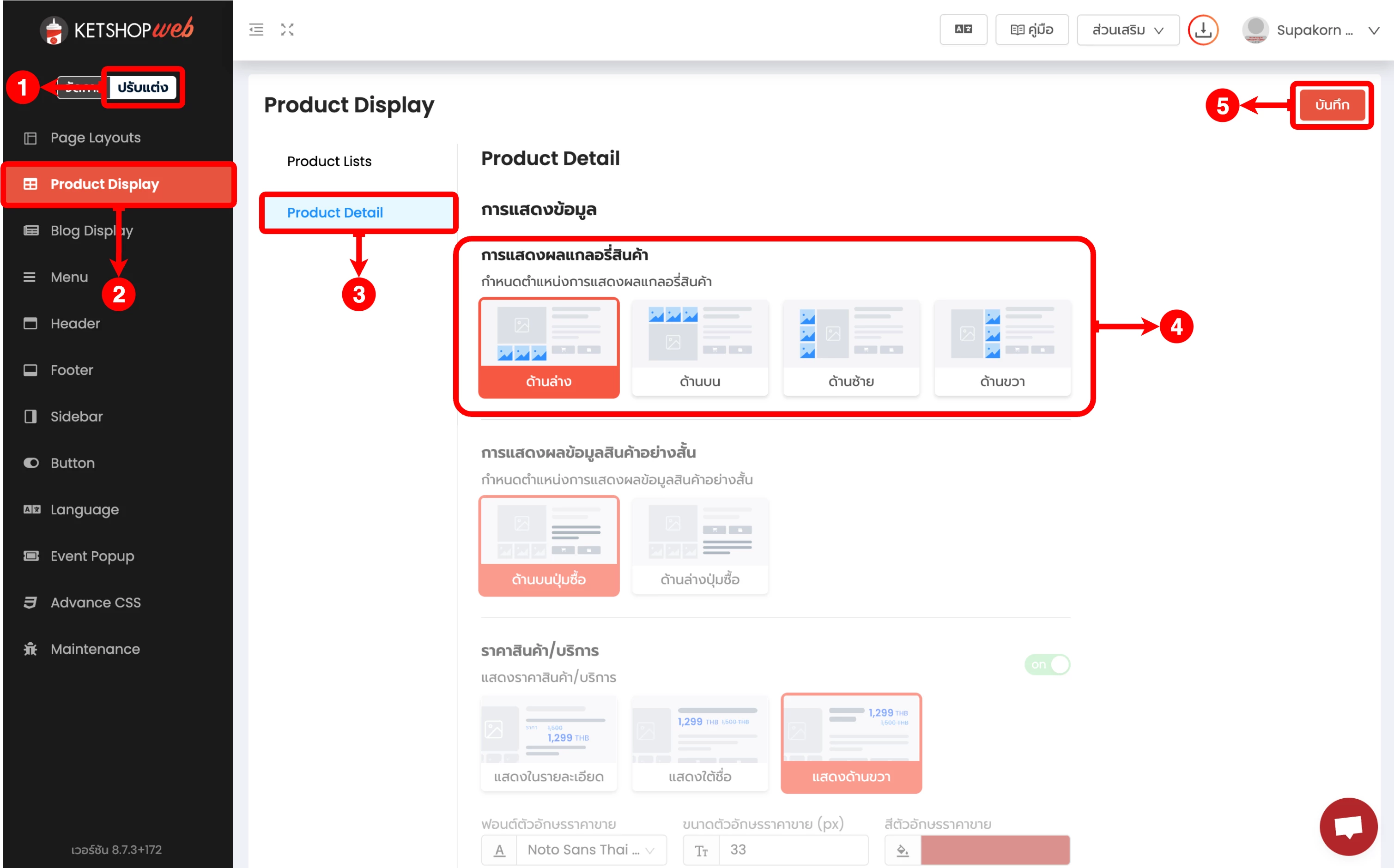Click the collapse sidebar menu icon

click(256, 30)
